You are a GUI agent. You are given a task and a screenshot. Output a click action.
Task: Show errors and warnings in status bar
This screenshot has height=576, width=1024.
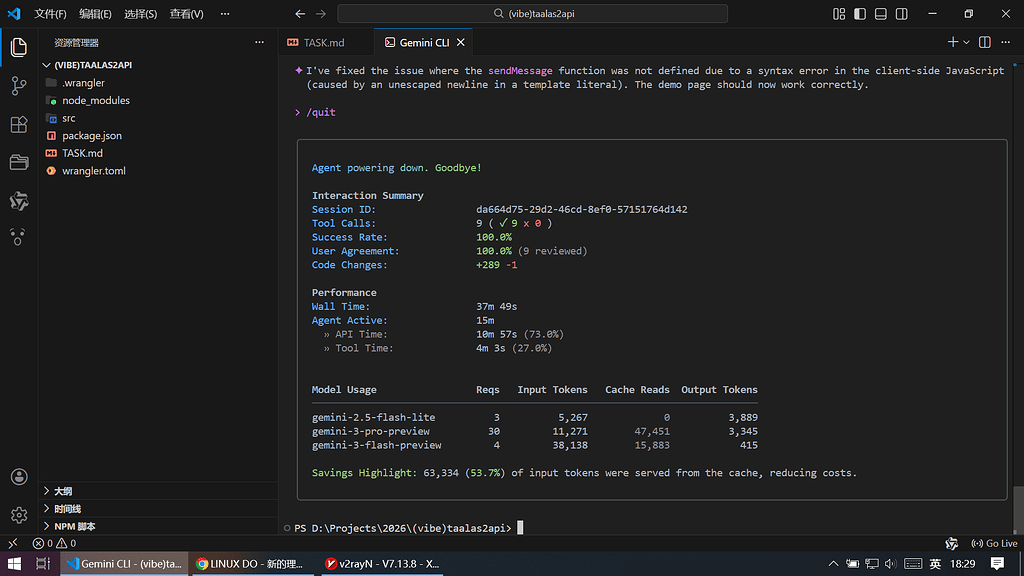(x=54, y=543)
